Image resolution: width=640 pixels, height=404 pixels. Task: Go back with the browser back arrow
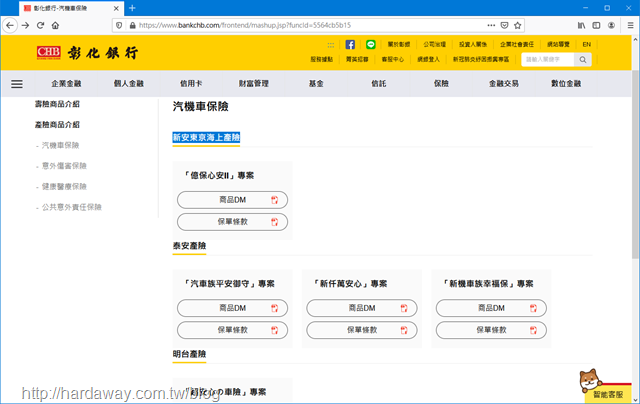click(10, 25)
